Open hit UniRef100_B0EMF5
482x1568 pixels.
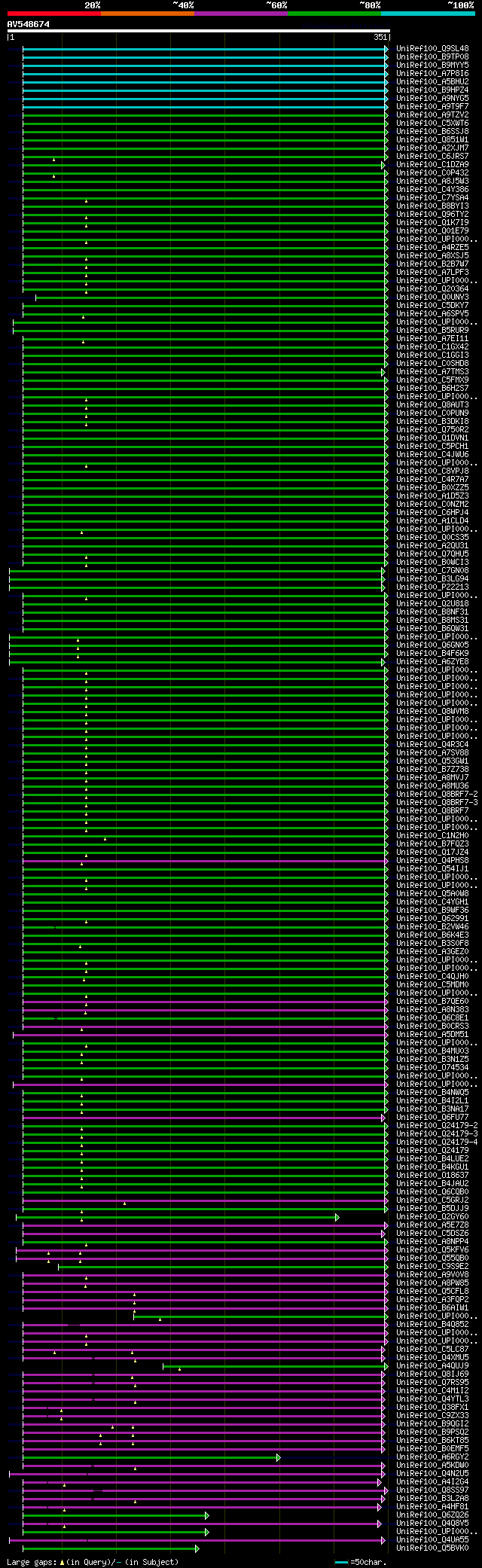click(x=432, y=1449)
